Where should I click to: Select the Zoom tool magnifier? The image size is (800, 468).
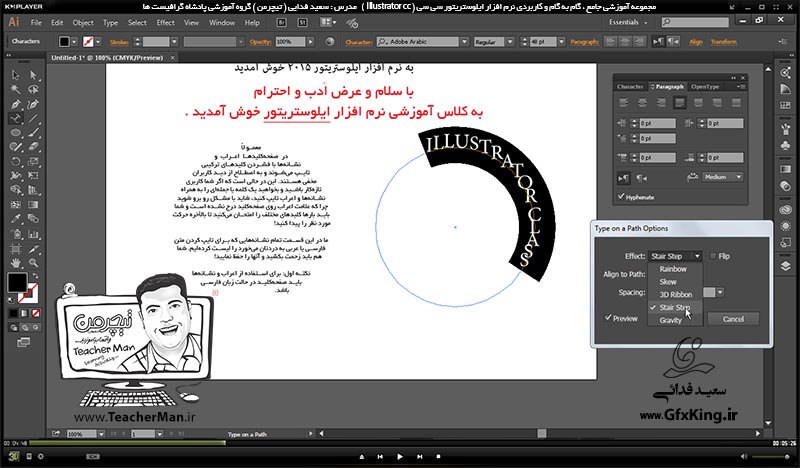pos(33,263)
